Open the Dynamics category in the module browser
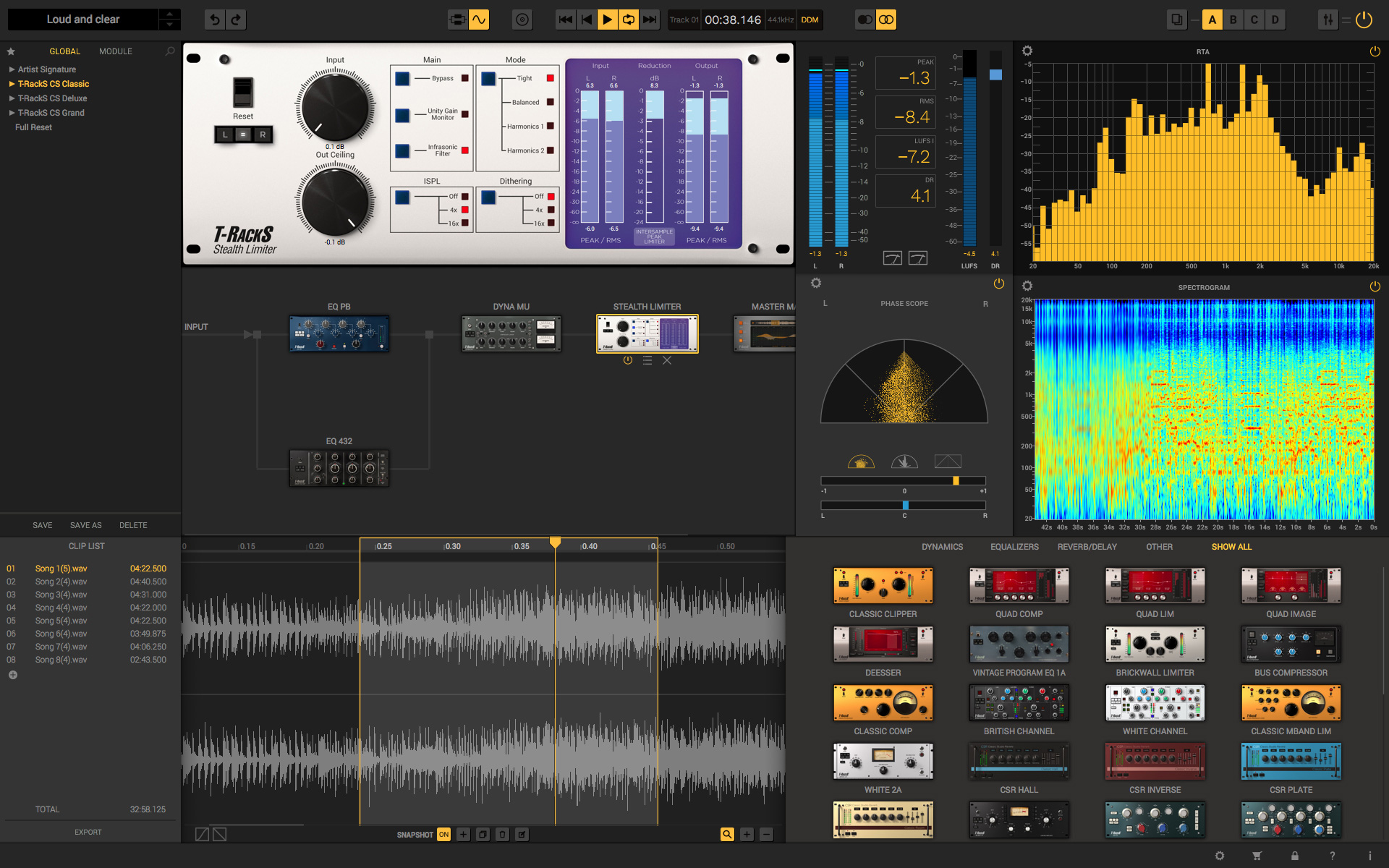This screenshot has height=868, width=1389. point(943,547)
